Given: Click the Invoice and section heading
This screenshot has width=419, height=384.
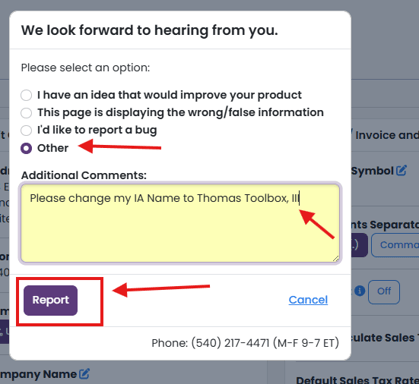Looking at the screenshot, I should [x=387, y=135].
